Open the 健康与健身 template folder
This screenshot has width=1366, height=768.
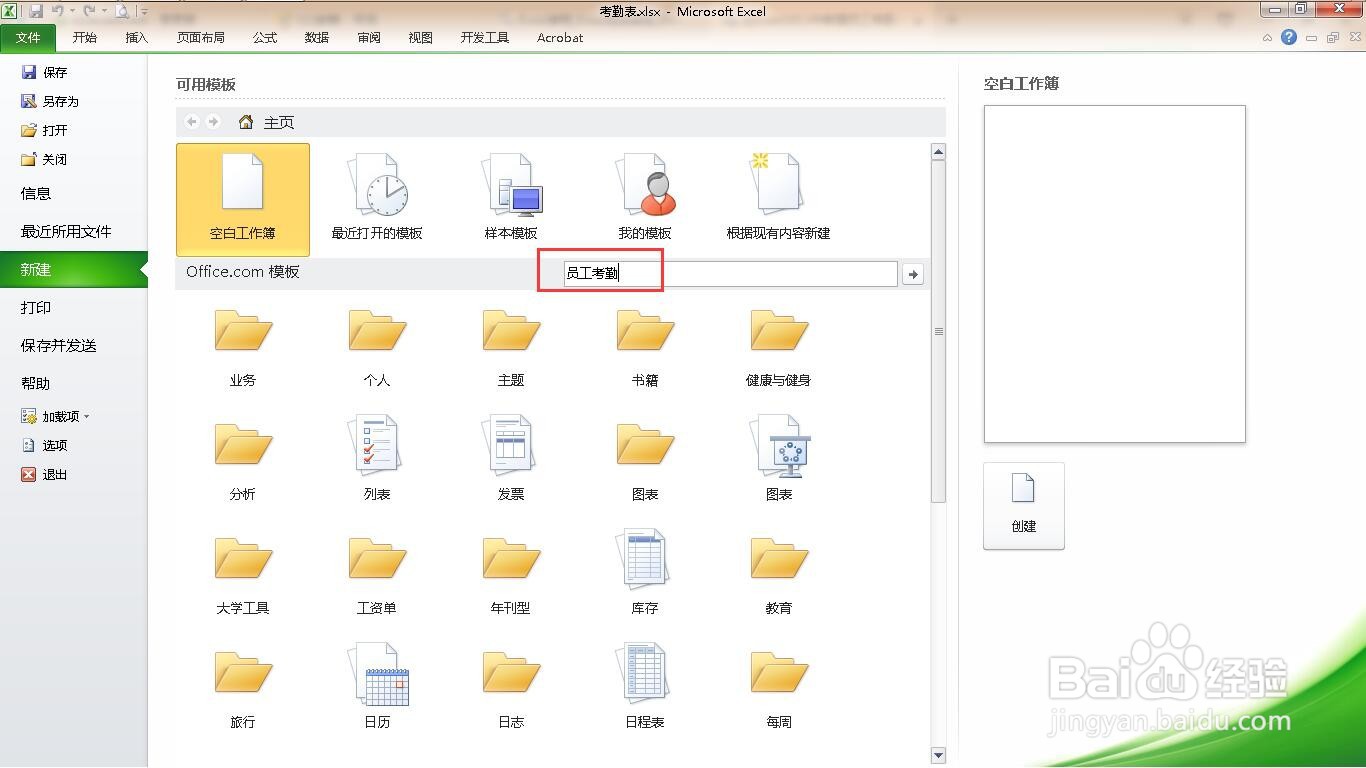point(778,346)
